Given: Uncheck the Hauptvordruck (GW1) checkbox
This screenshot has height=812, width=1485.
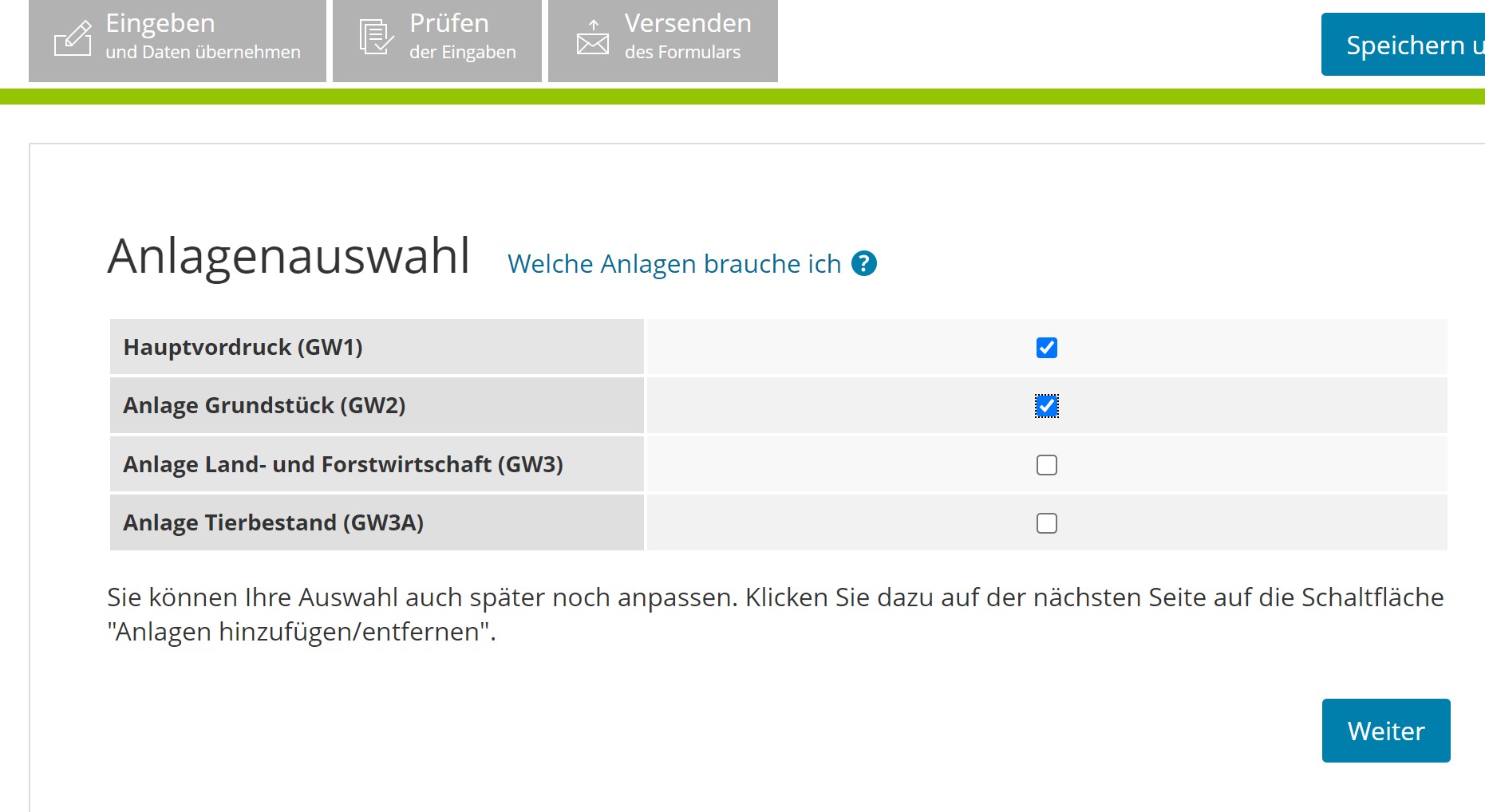Looking at the screenshot, I should point(1046,348).
